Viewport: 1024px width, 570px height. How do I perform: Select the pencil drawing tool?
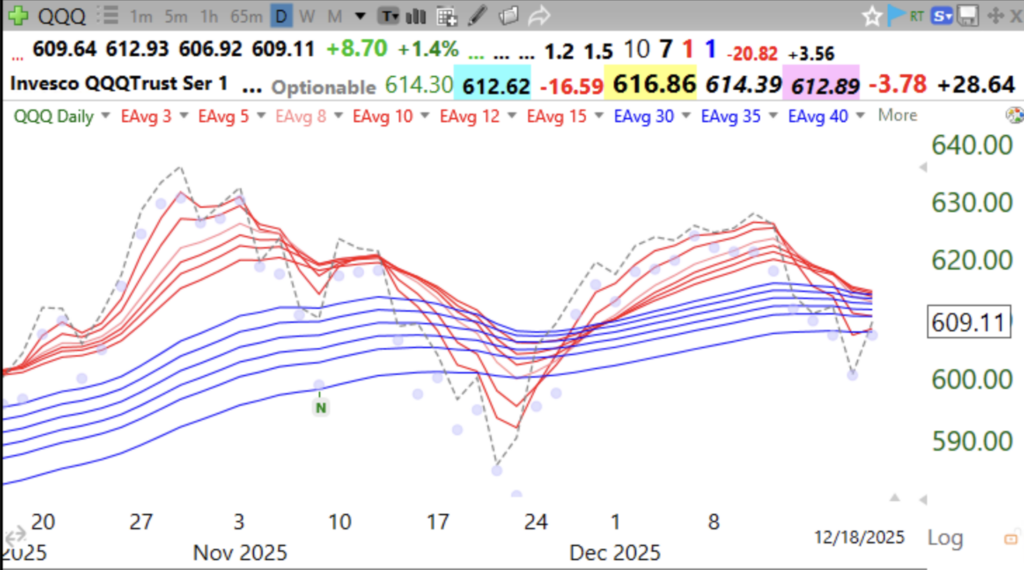click(478, 17)
